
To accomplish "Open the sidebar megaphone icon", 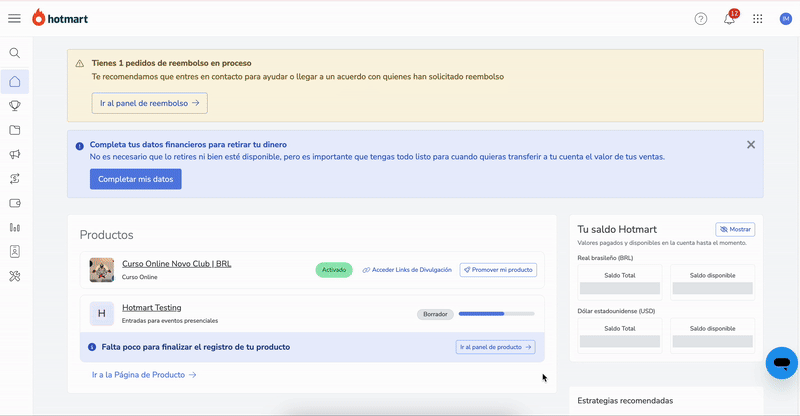I will pos(15,154).
